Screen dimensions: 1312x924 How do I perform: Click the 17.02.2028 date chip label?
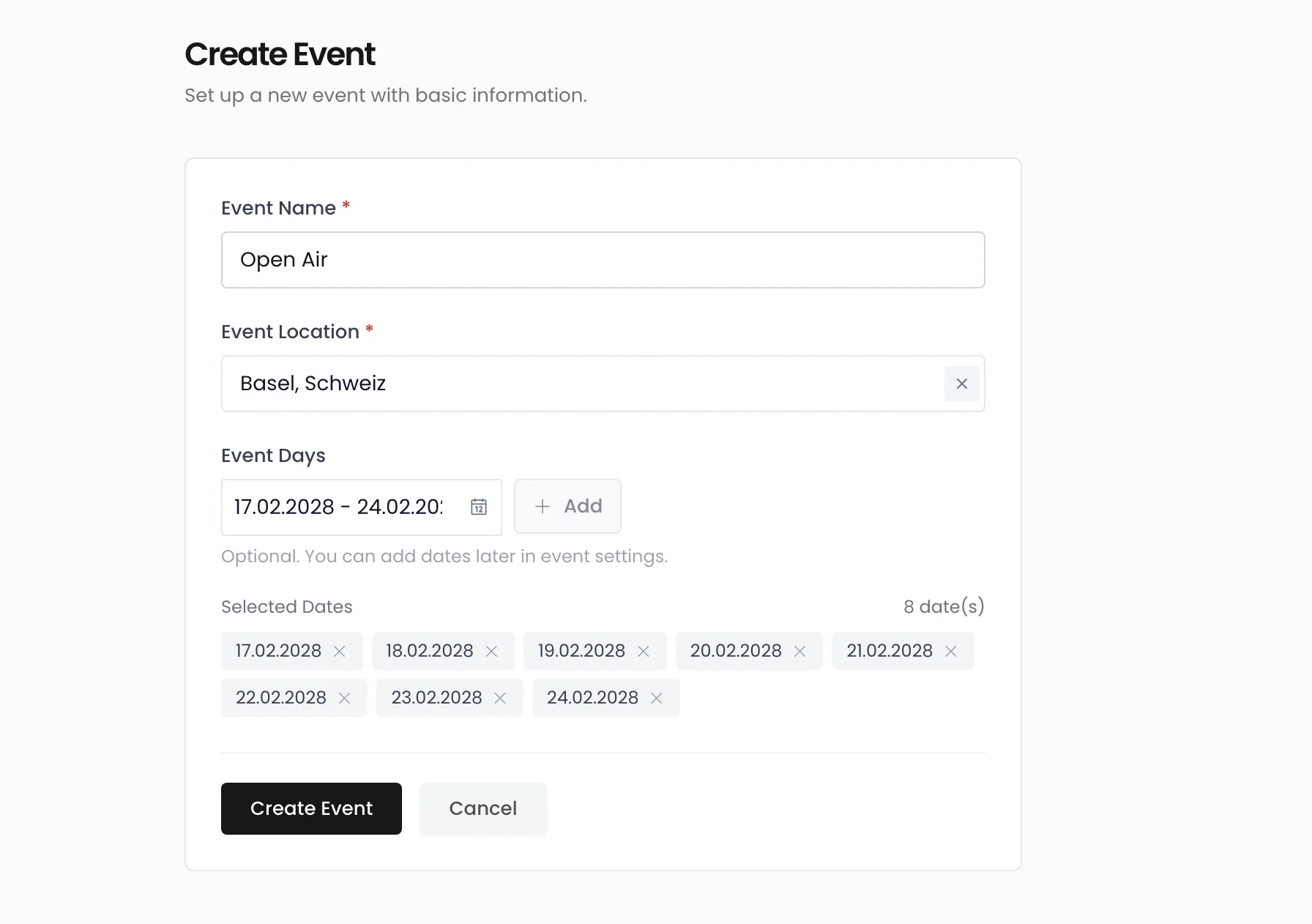tap(278, 651)
